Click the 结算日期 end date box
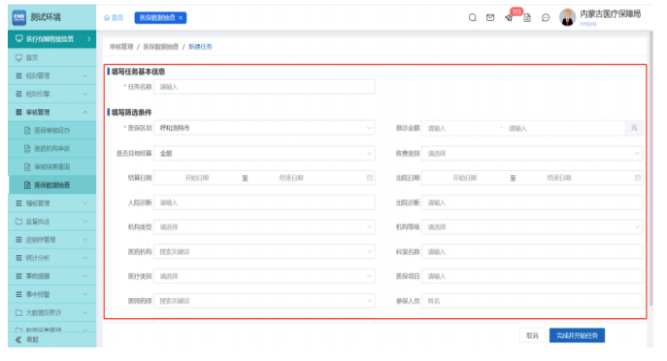This screenshot has width=667, height=361. (291, 178)
